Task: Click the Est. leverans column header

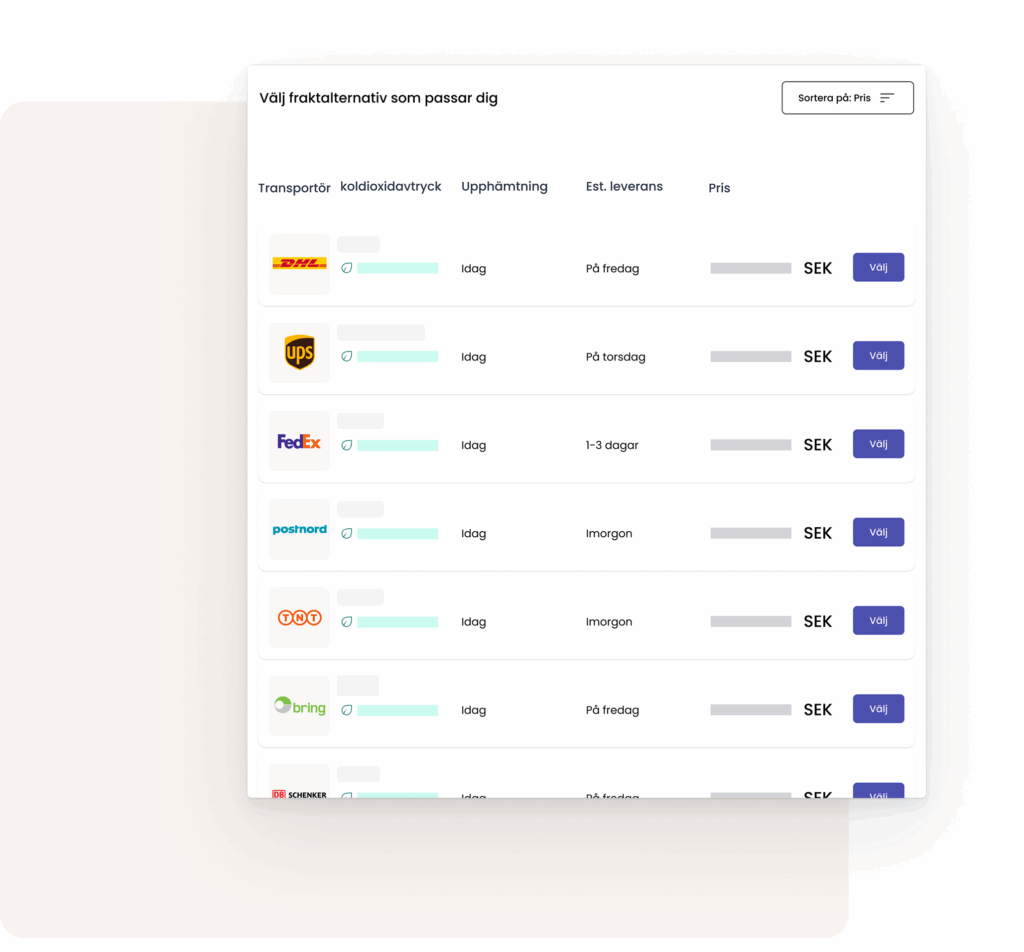Action: pyautogui.click(x=624, y=187)
